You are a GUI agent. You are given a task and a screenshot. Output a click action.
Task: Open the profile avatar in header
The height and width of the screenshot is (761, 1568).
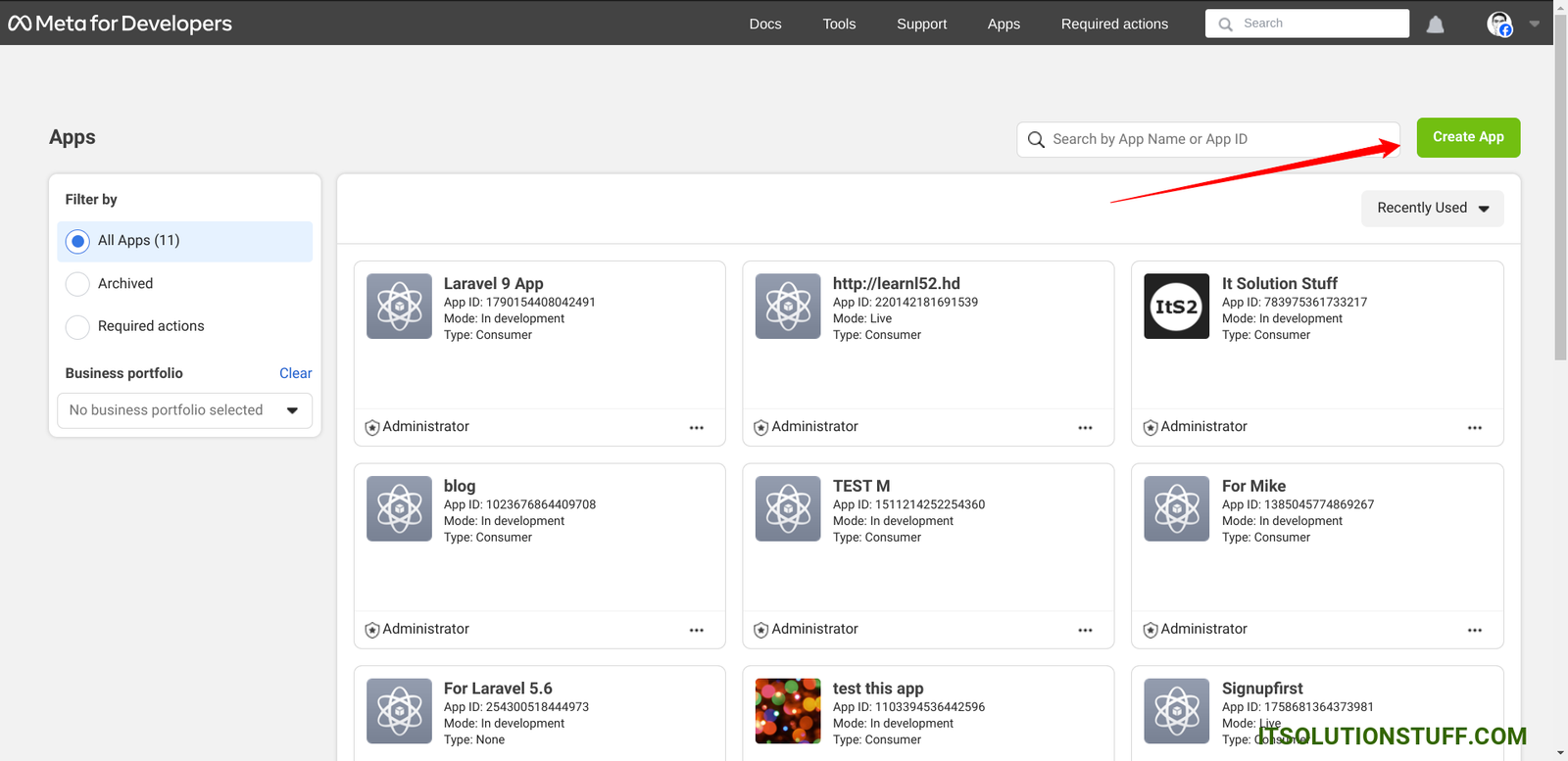click(x=1498, y=24)
